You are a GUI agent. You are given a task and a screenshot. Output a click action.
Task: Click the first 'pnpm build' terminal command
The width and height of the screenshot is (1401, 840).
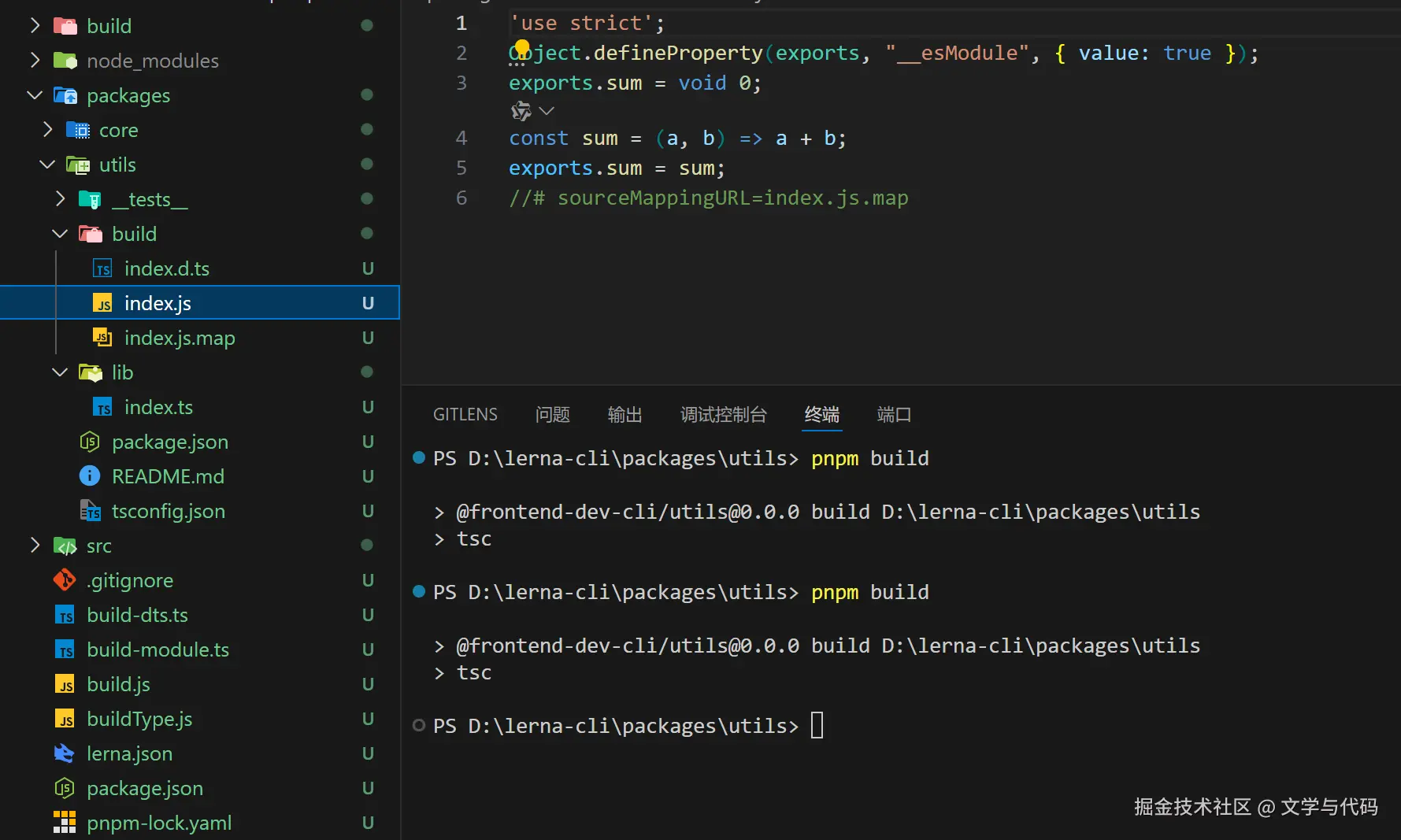click(870, 458)
